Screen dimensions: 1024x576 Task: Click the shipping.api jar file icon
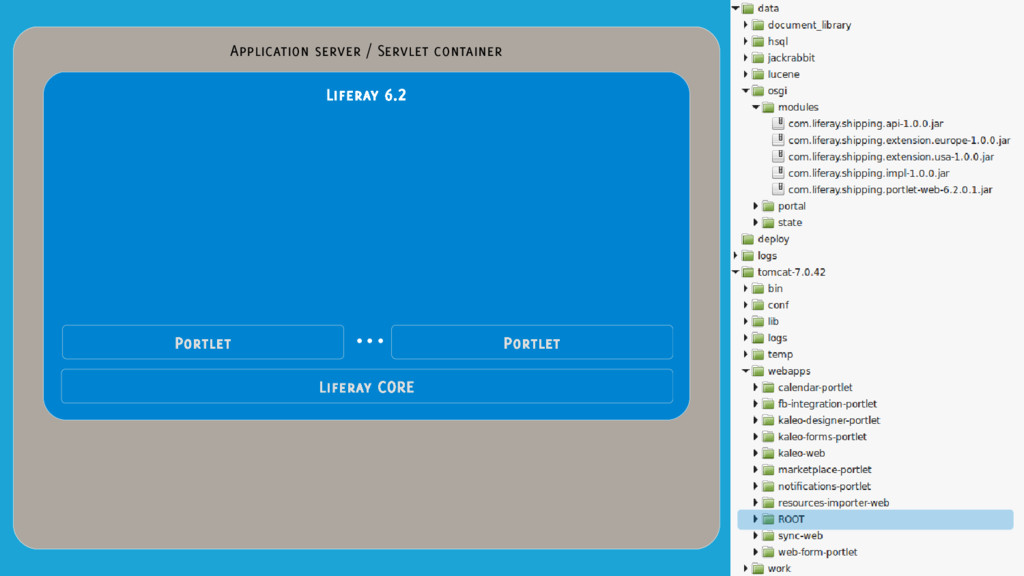(x=778, y=123)
